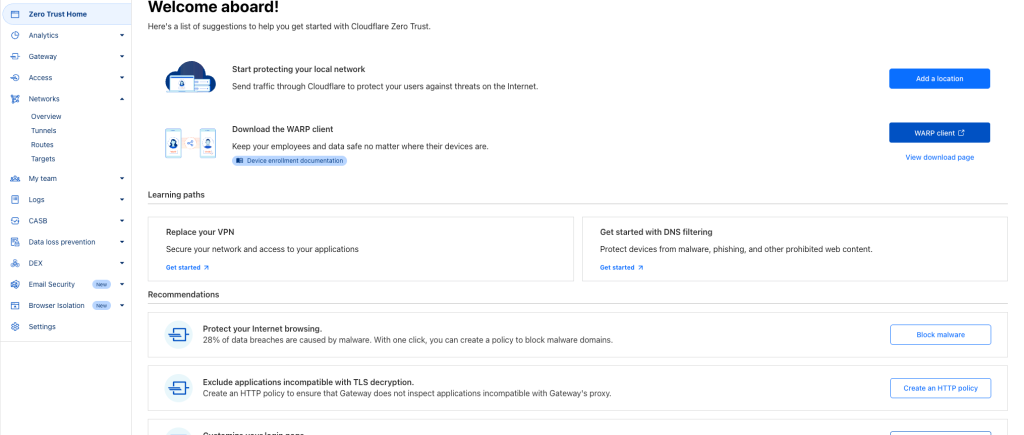
Task: Click the Browser Isolation icon
Action: [15, 306]
